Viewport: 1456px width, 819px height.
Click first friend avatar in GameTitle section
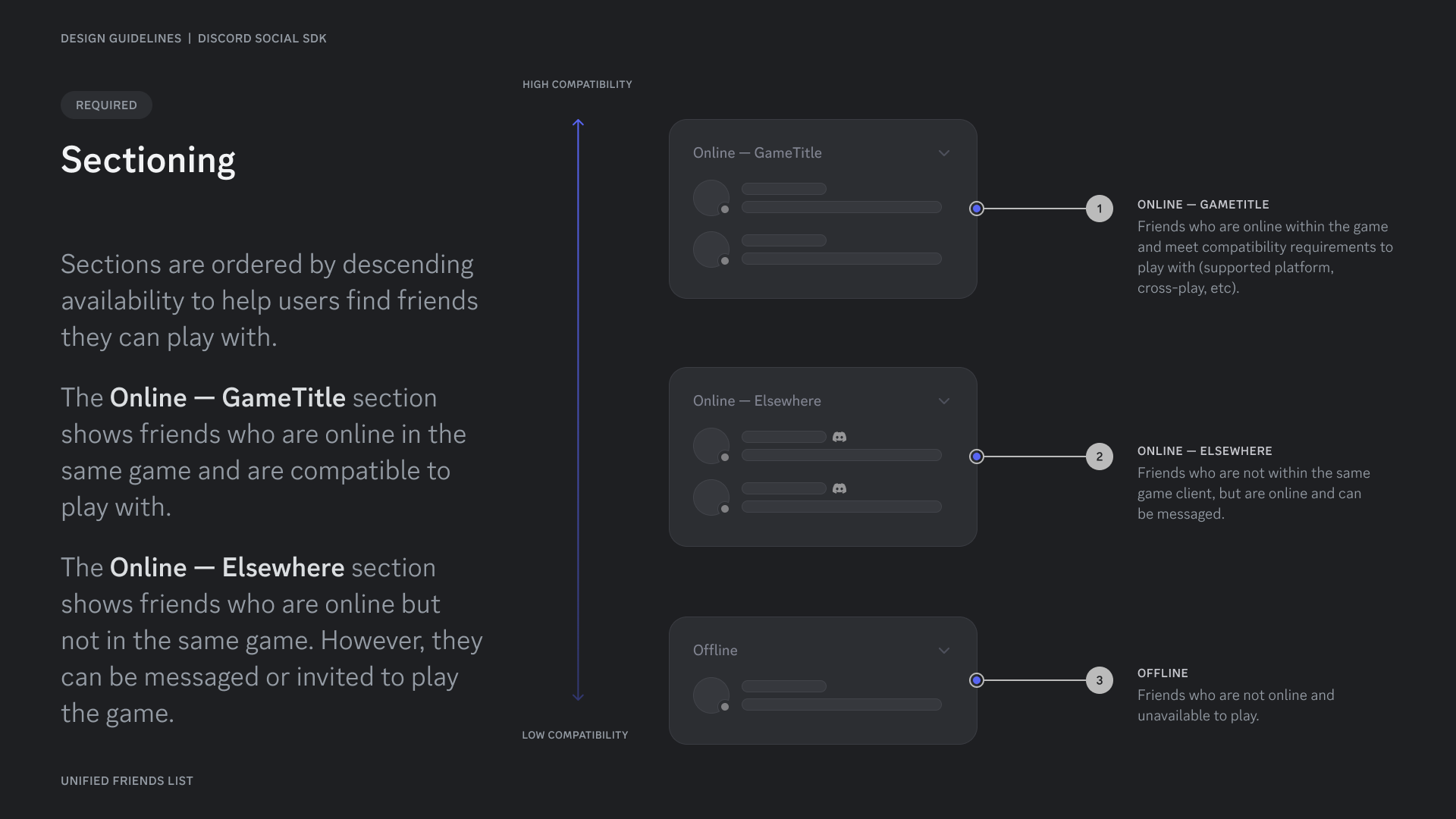[x=711, y=198]
